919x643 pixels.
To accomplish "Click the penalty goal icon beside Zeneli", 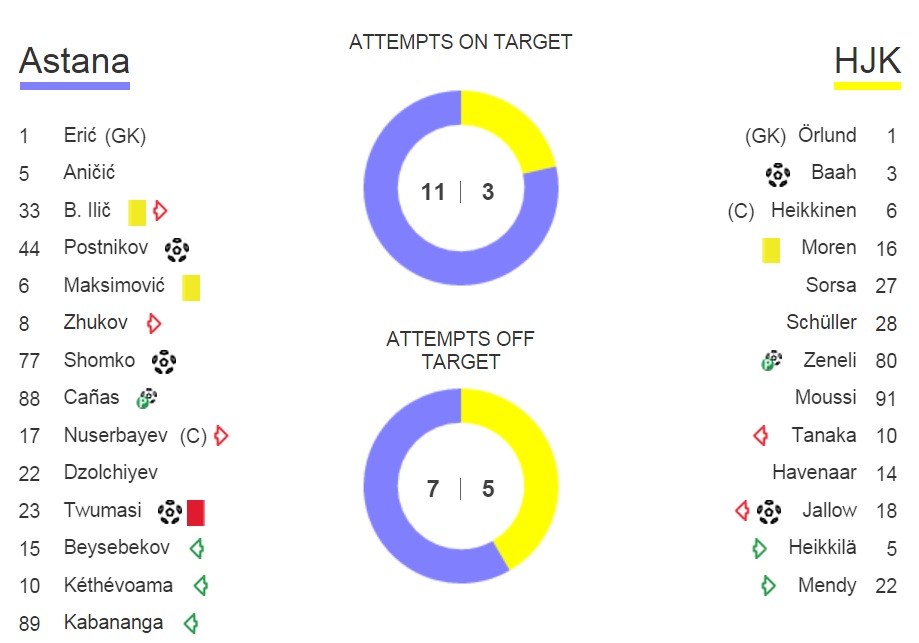I will [771, 361].
